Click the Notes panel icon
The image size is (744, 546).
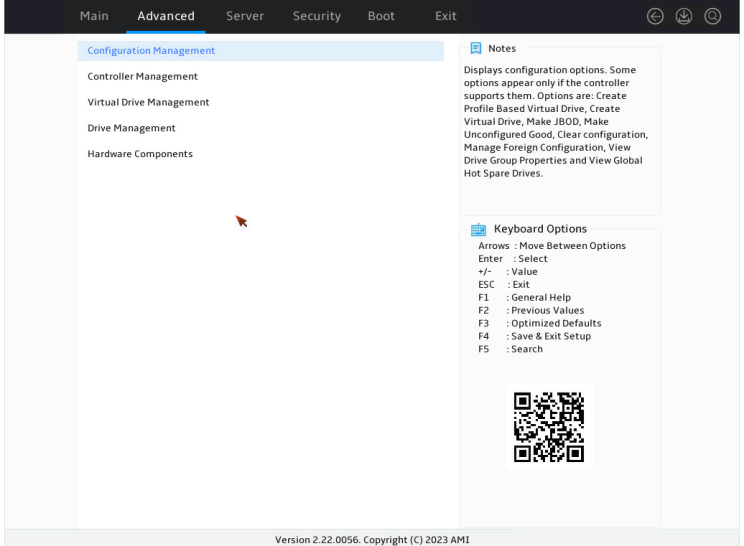[475, 48]
